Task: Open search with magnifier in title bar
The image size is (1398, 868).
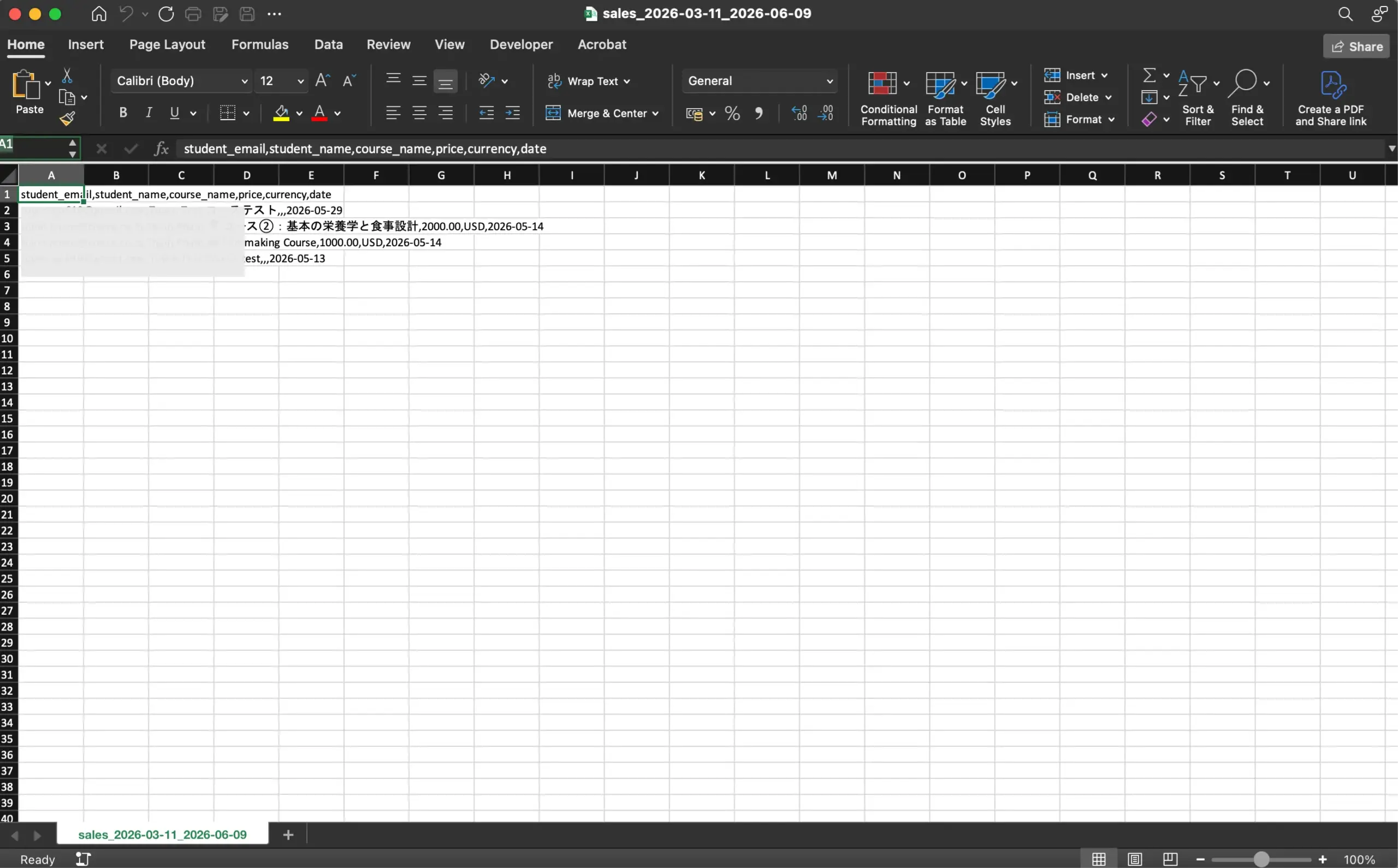Action: [x=1345, y=14]
